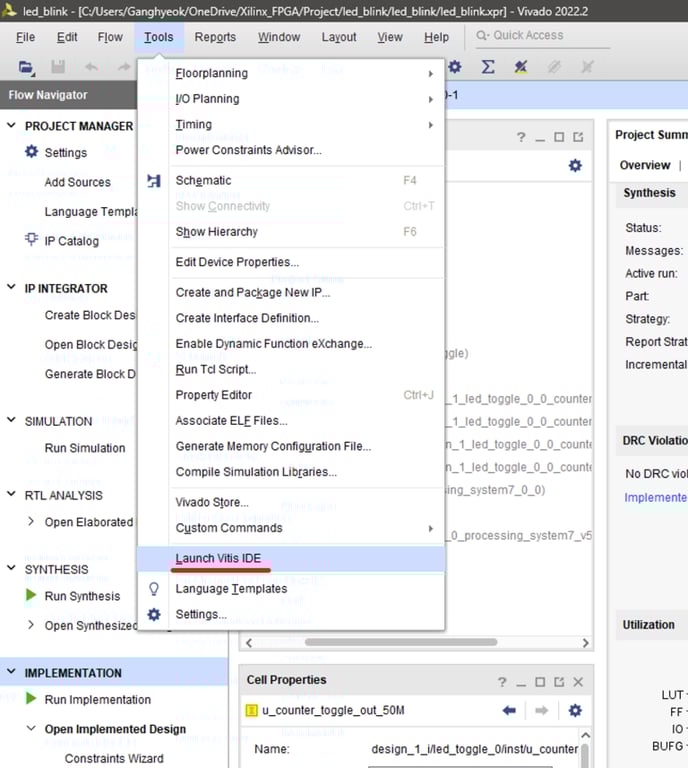Viewport: 688px width, 768px height.
Task: Open Cell Properties settings gear
Action: pyautogui.click(x=575, y=710)
